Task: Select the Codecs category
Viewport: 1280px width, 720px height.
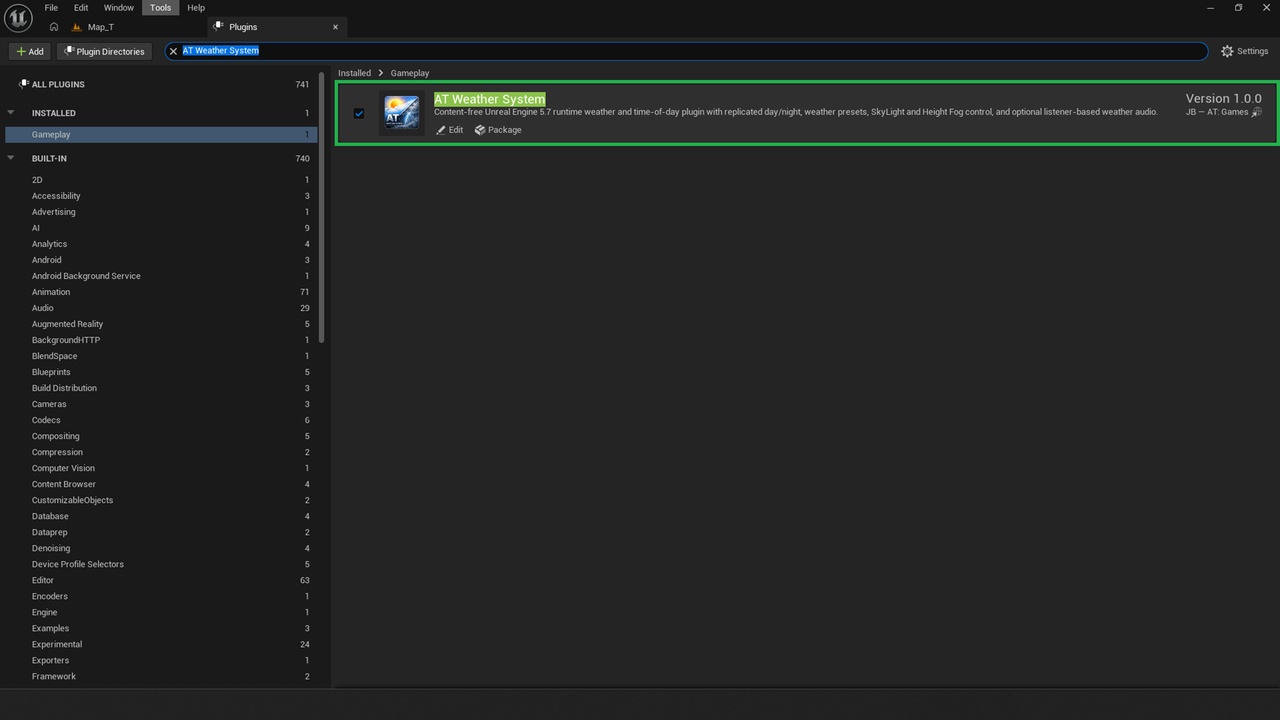Action: pyautogui.click(x=160, y=420)
